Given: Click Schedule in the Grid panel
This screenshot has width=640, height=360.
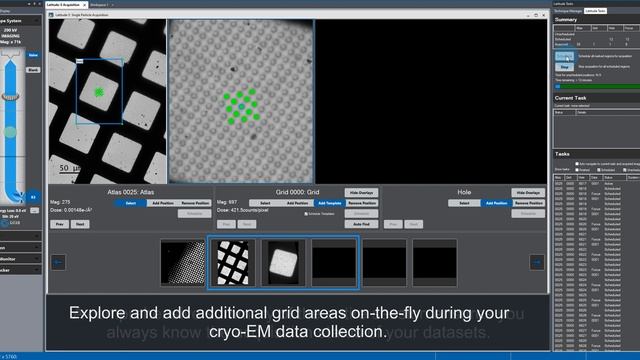Looking at the screenshot, I should click(x=361, y=213).
